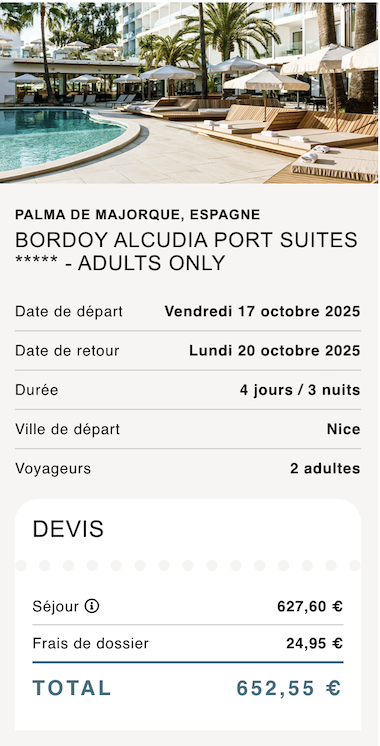Click the Palma de Majorque, Espagne destination label

coord(137,215)
